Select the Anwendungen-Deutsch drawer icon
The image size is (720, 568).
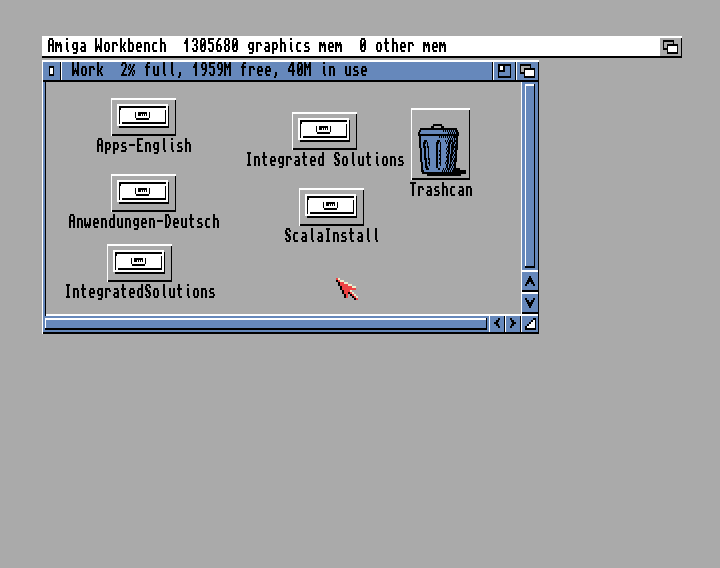coord(143,192)
